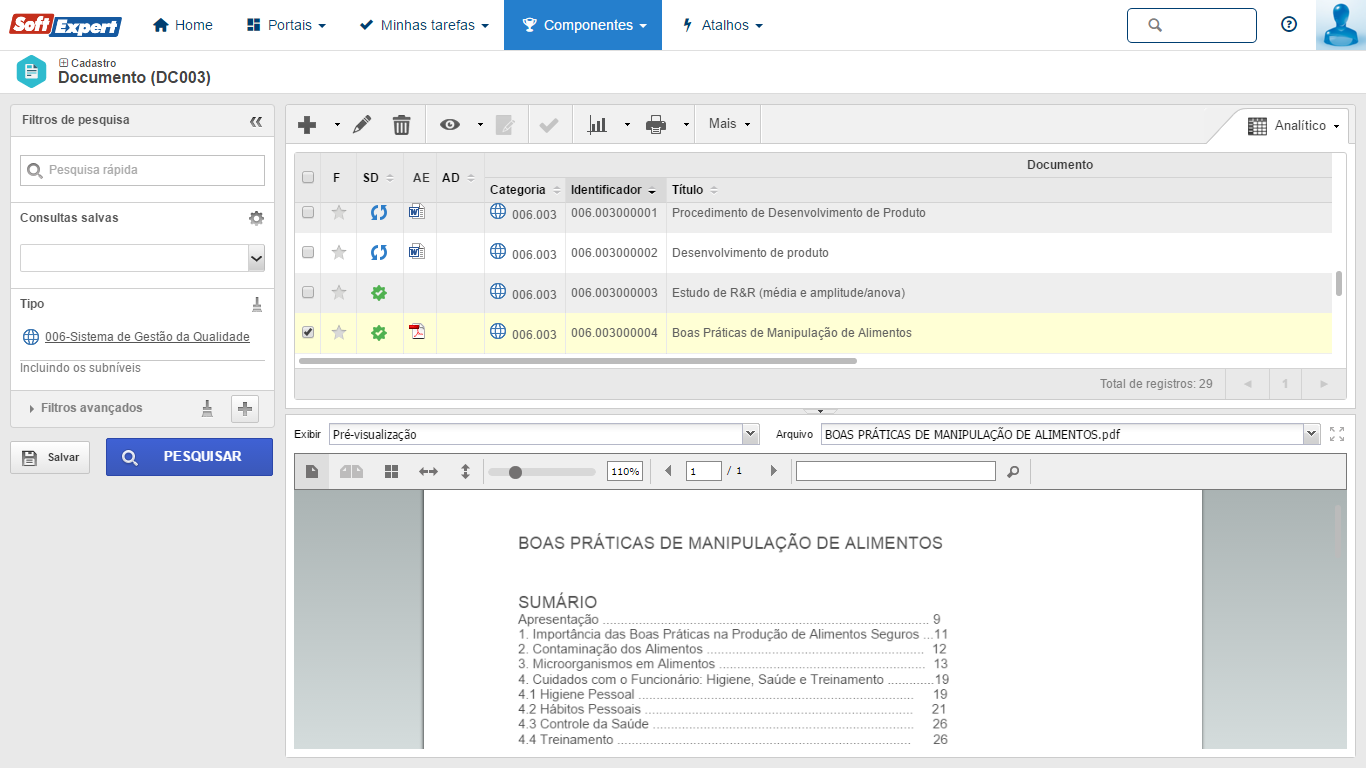Image resolution: width=1366 pixels, height=768 pixels.
Task: Click the pencil edit icon in toolbar
Action: click(362, 125)
